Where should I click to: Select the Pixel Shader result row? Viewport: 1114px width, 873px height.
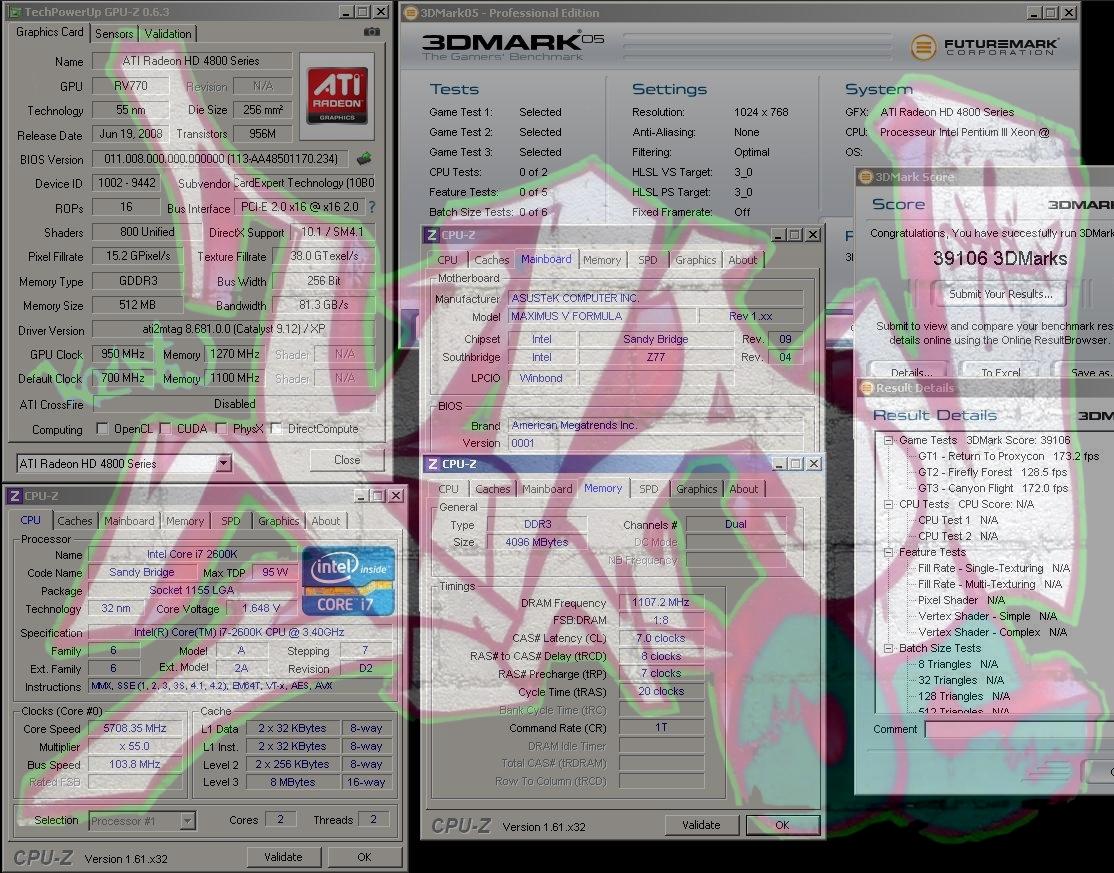pos(961,600)
